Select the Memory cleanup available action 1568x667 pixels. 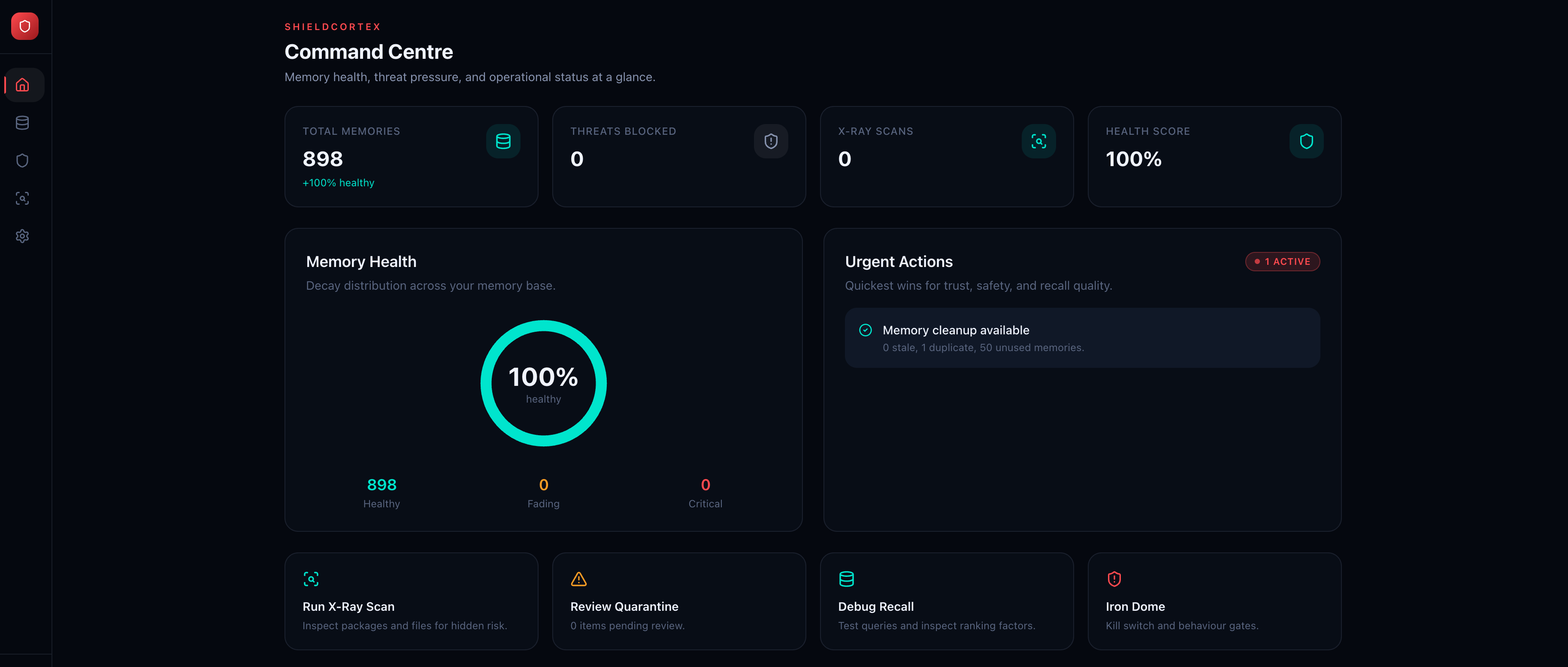click(x=1082, y=338)
